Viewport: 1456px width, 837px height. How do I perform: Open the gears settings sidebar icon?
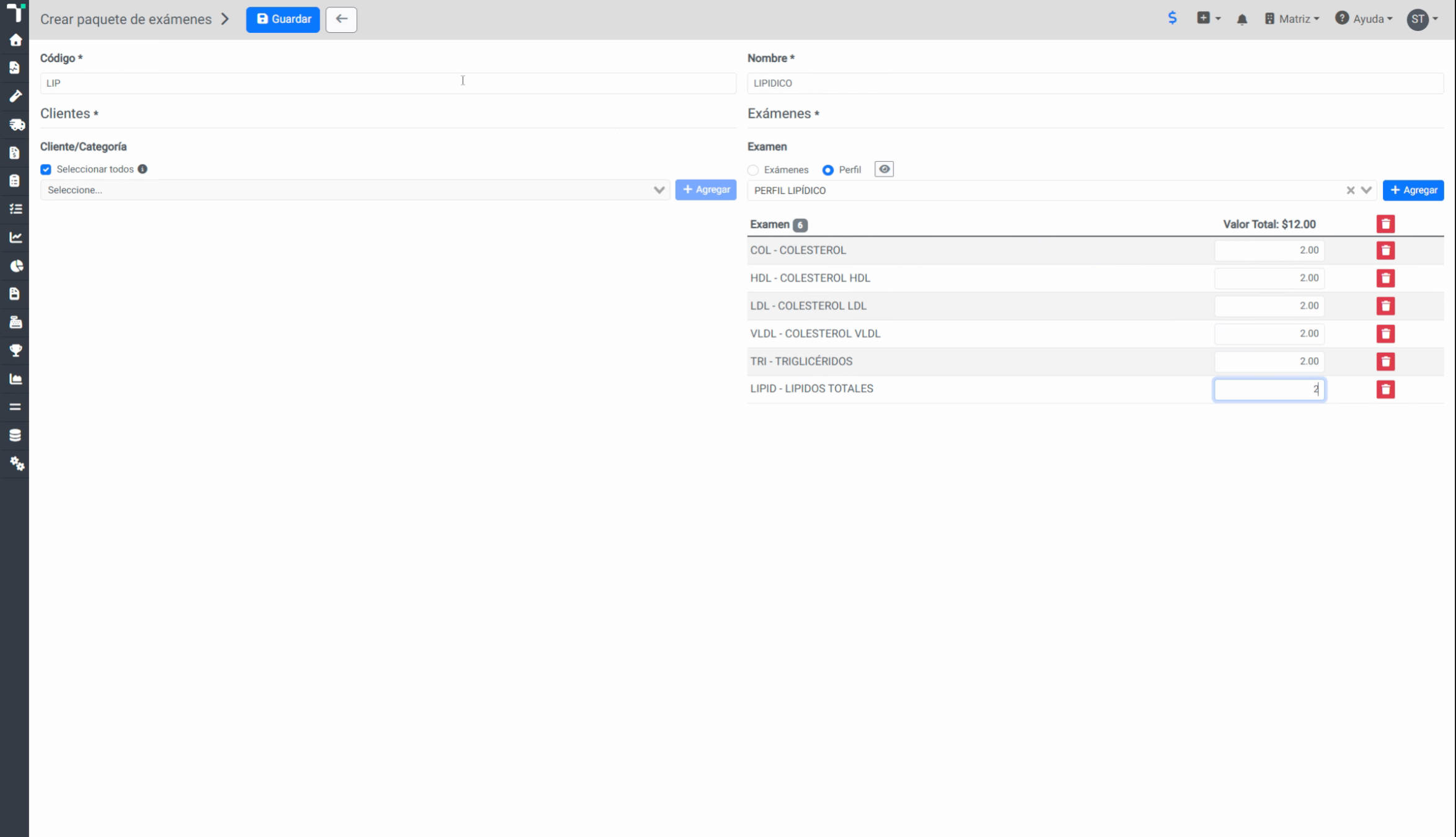pos(16,463)
